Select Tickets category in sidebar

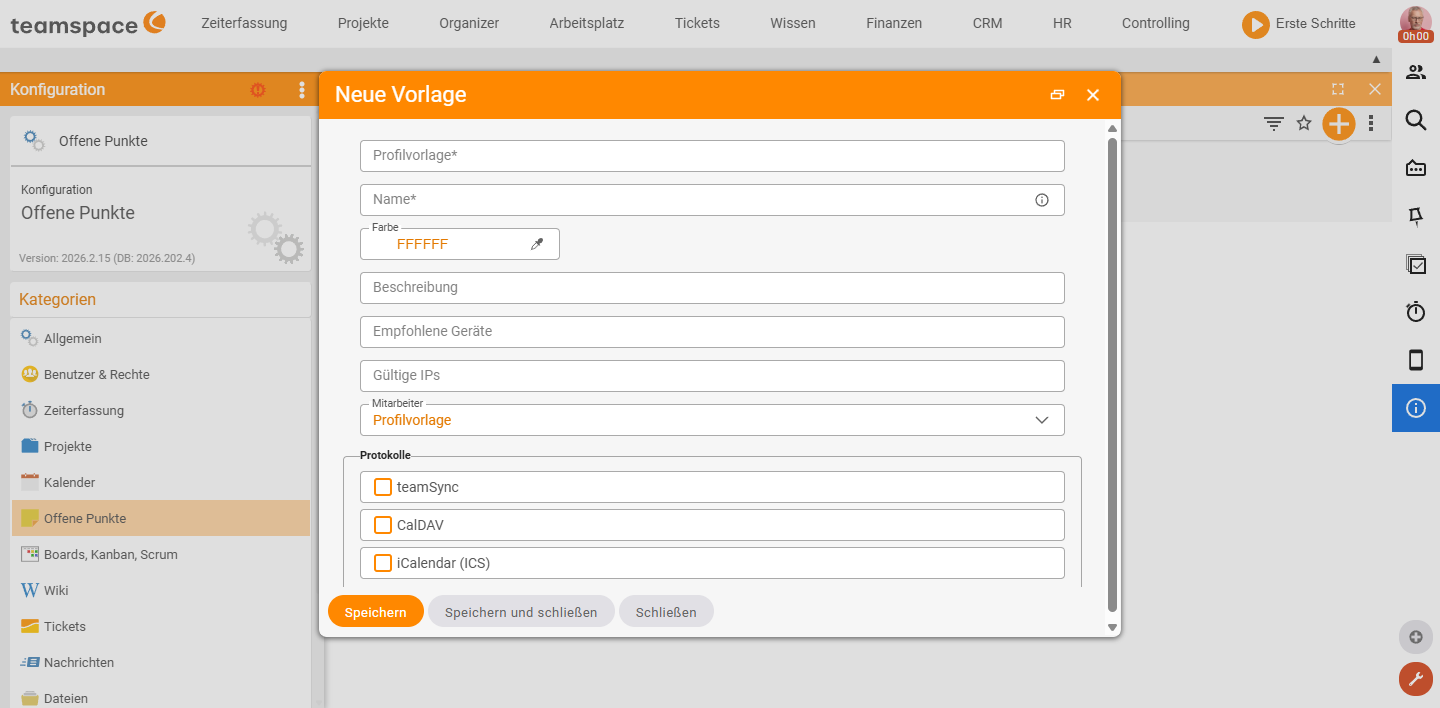(161, 627)
